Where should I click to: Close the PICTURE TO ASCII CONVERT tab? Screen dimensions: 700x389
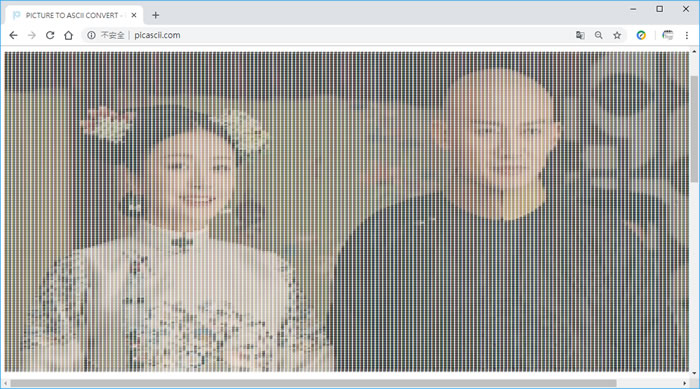(134, 15)
